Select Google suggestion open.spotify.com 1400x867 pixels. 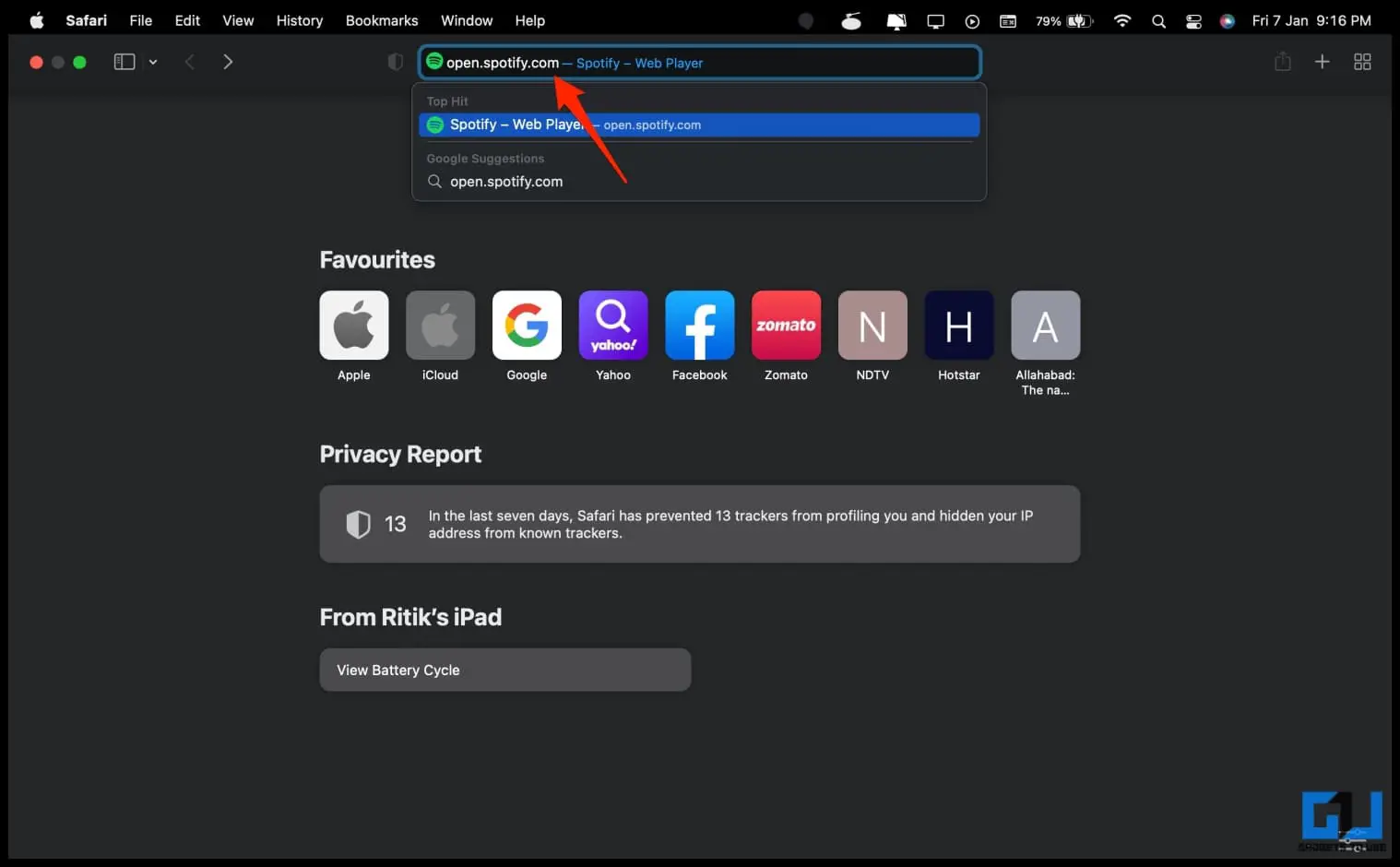pos(699,182)
